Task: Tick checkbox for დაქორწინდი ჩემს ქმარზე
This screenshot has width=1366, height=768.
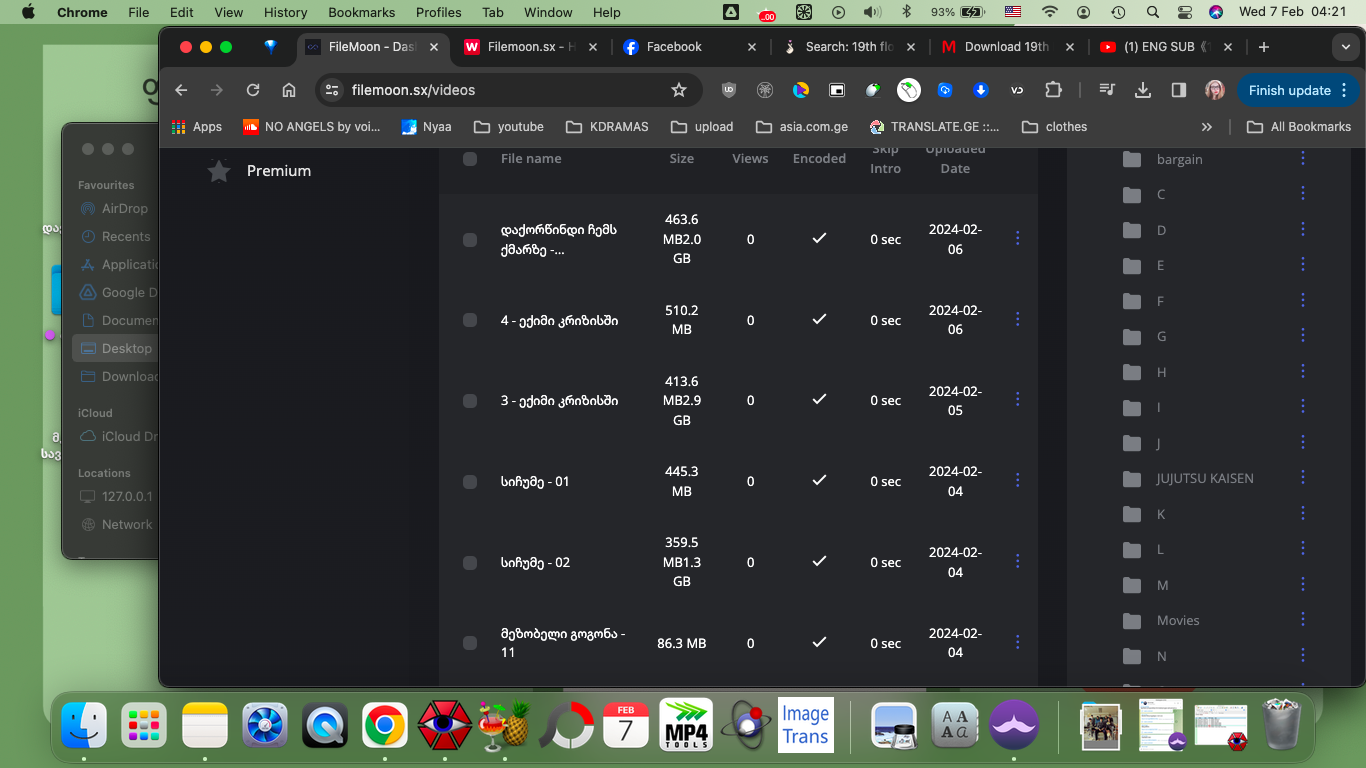Action: (470, 240)
